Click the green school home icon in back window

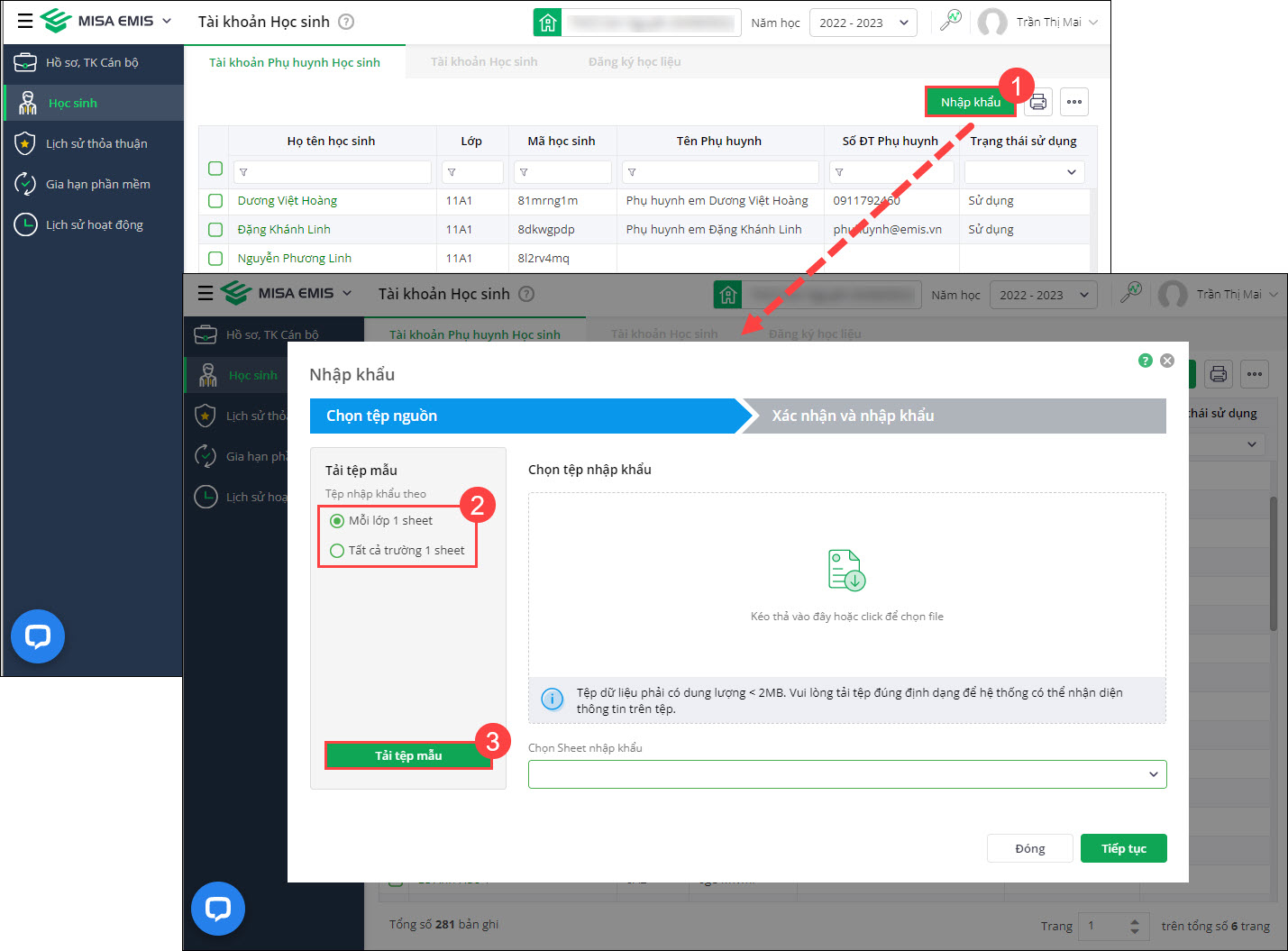pyautogui.click(x=547, y=23)
